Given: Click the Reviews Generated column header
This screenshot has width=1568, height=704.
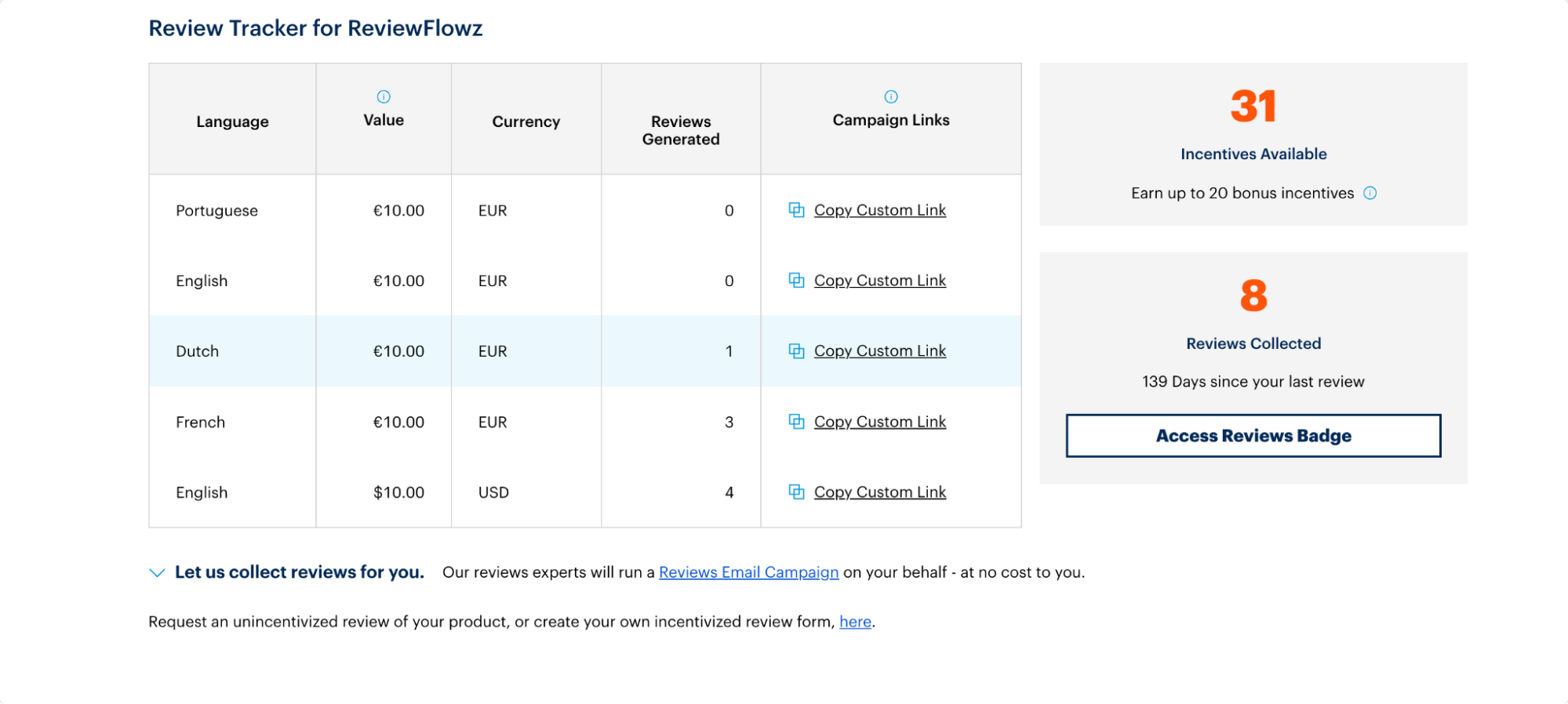Looking at the screenshot, I should (681, 130).
